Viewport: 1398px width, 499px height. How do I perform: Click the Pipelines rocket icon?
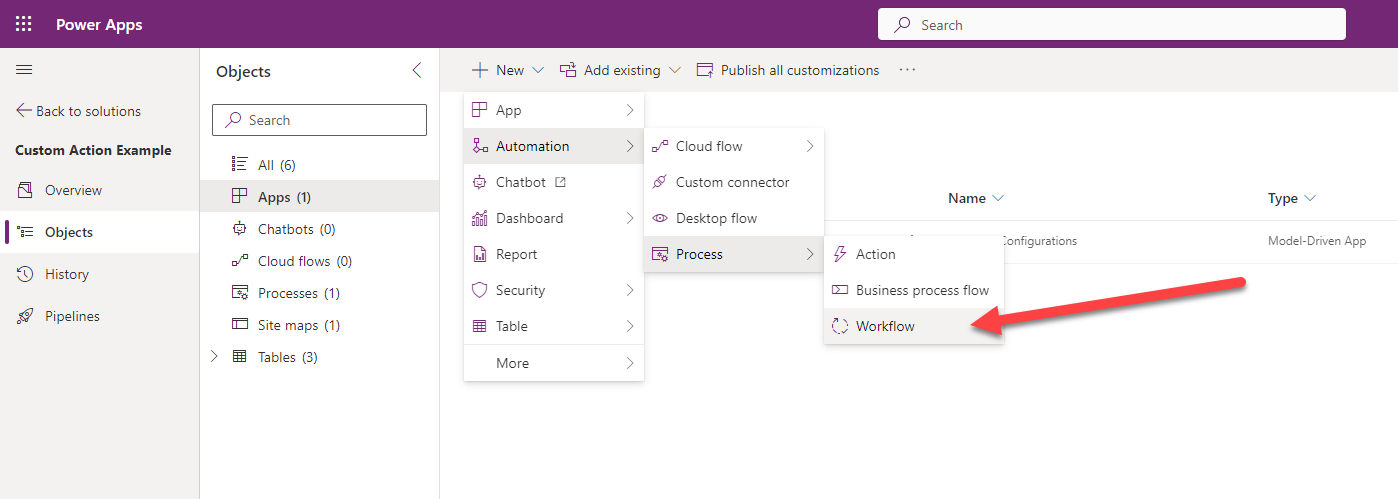tap(25, 316)
